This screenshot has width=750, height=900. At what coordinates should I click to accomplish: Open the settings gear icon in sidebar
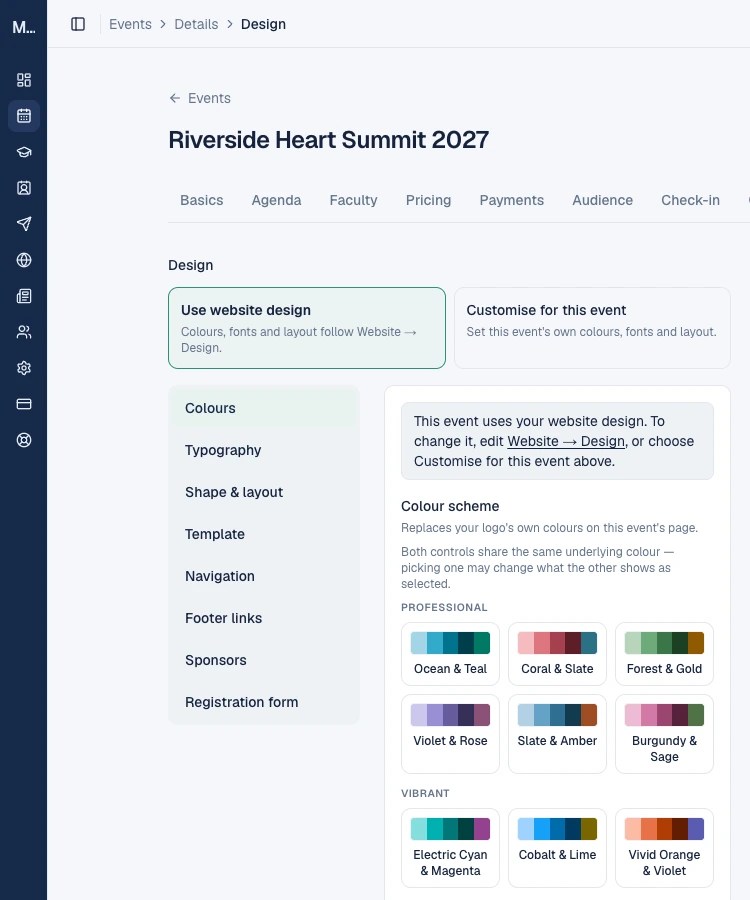click(24, 368)
